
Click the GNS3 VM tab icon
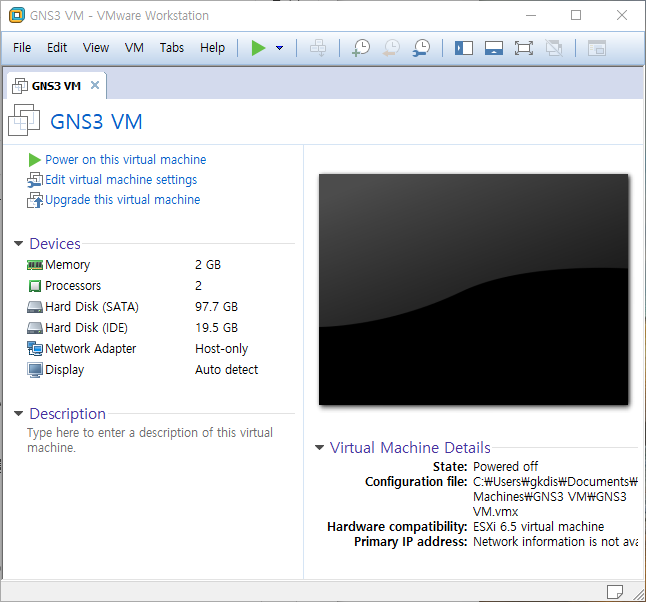click(20, 86)
